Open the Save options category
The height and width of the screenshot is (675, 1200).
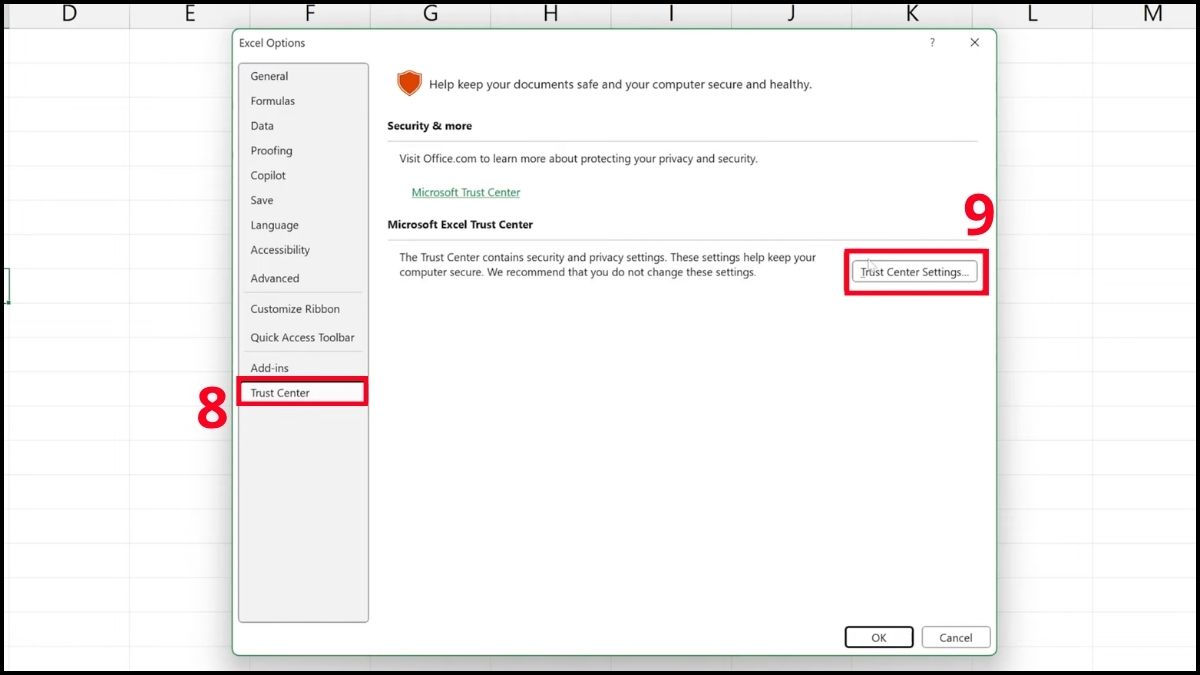[x=303, y=200]
